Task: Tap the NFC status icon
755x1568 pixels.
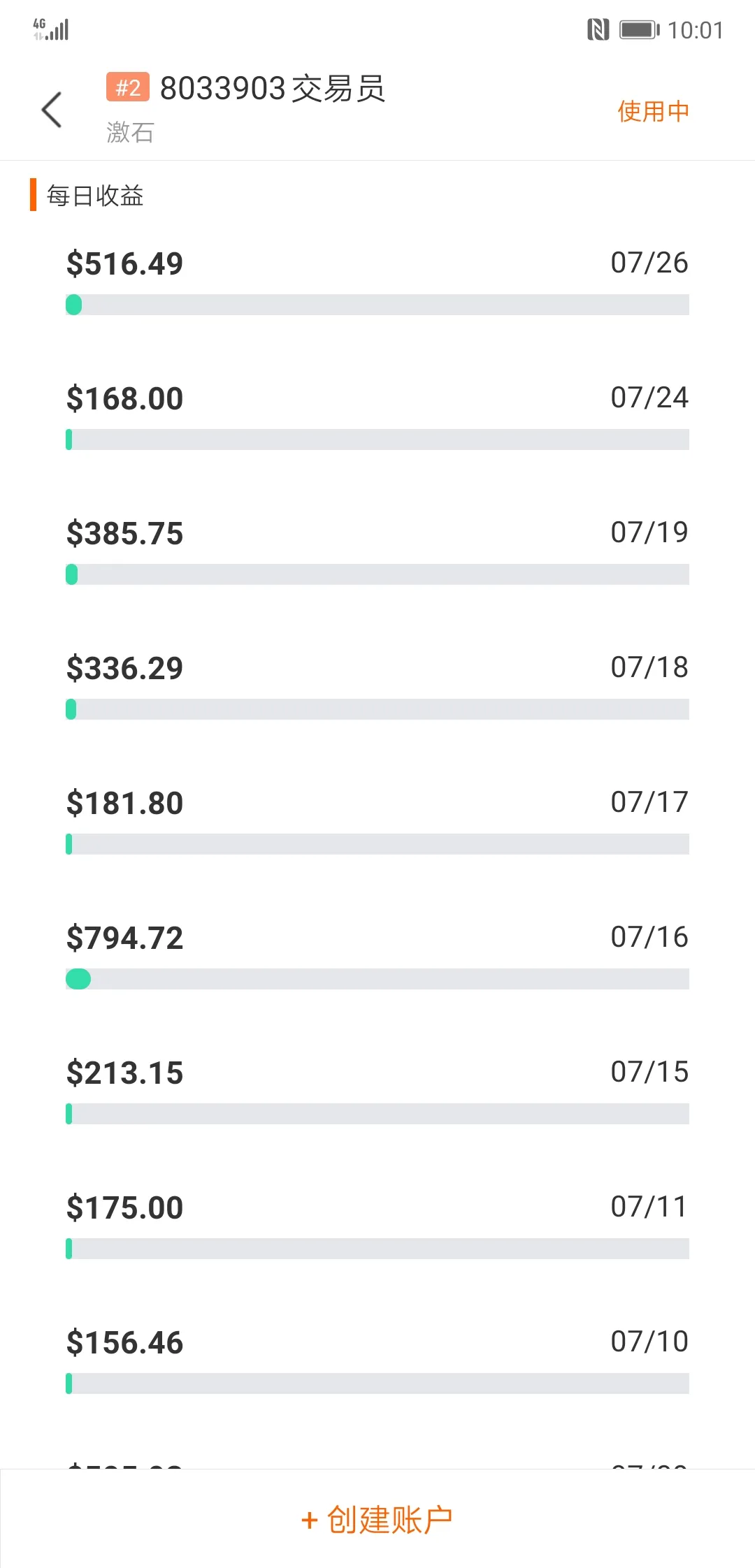Action: 598,30
